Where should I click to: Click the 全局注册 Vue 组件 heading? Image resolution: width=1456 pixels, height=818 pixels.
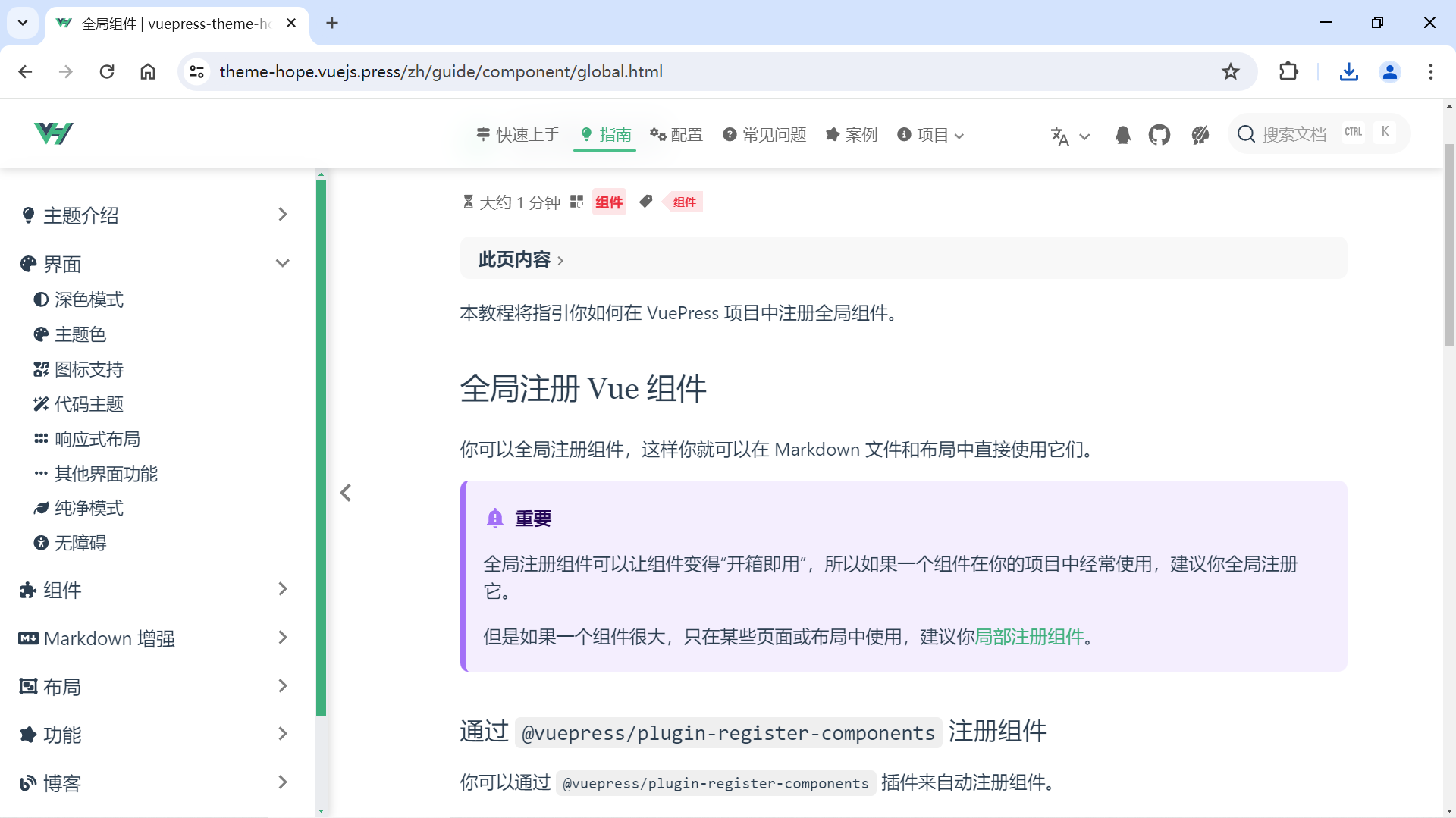pos(583,388)
